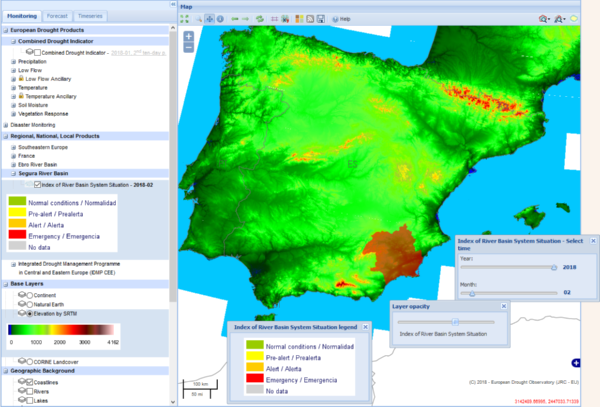
Task: Click the Temperature tree item
Action: click(33, 88)
